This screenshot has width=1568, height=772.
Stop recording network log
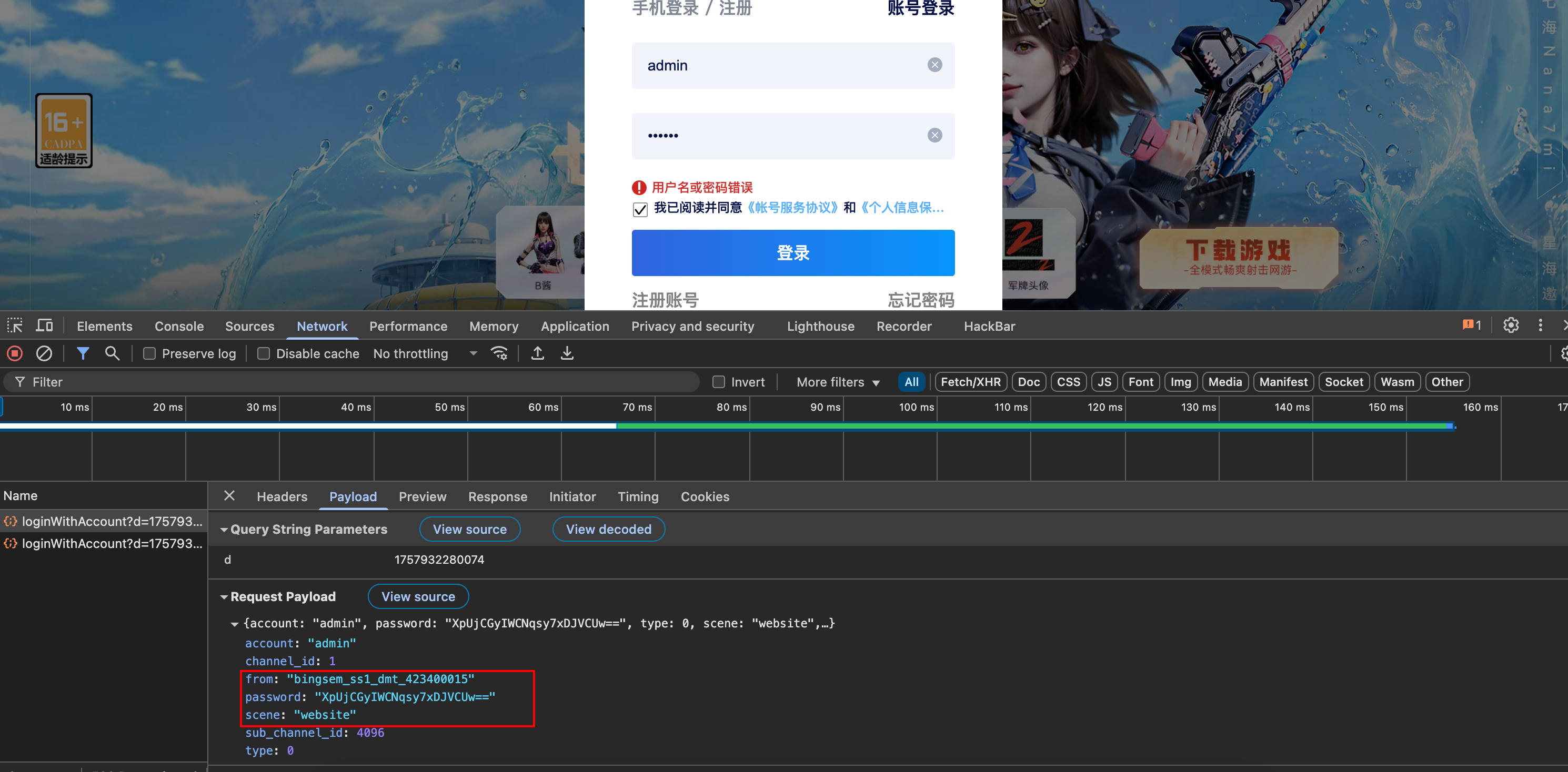15,353
